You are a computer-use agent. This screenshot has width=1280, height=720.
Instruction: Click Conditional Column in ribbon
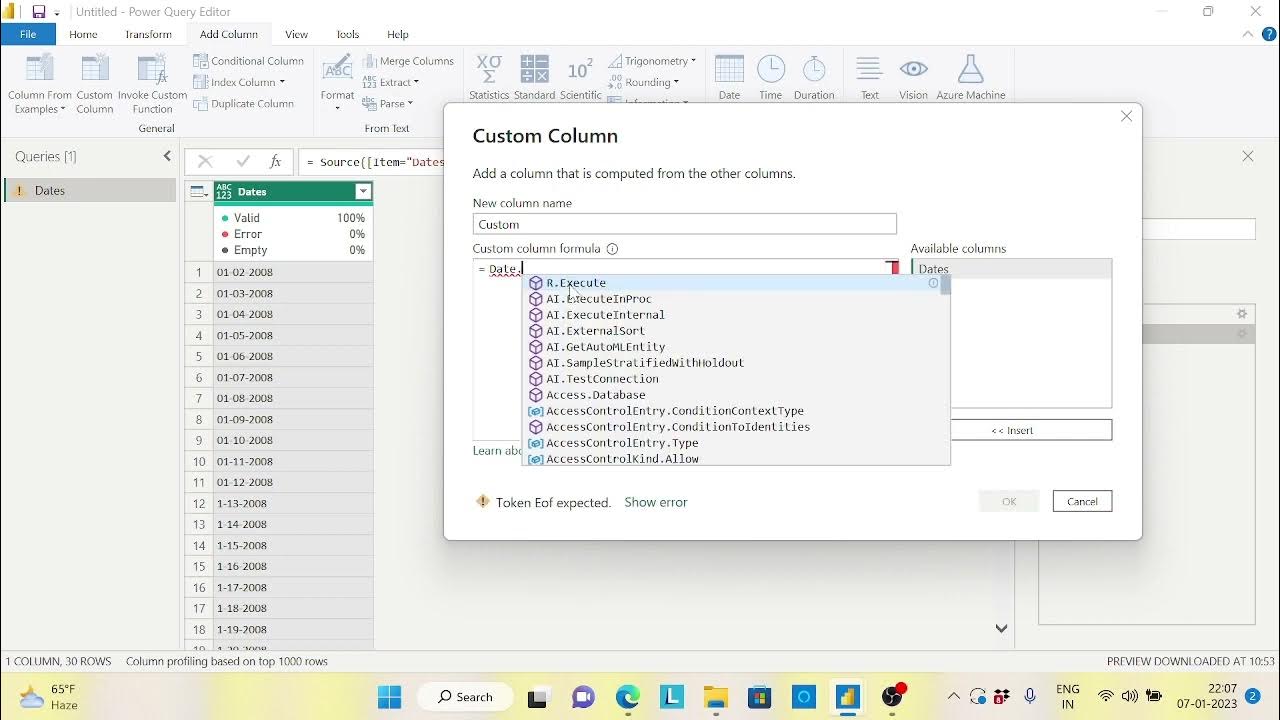click(x=248, y=61)
